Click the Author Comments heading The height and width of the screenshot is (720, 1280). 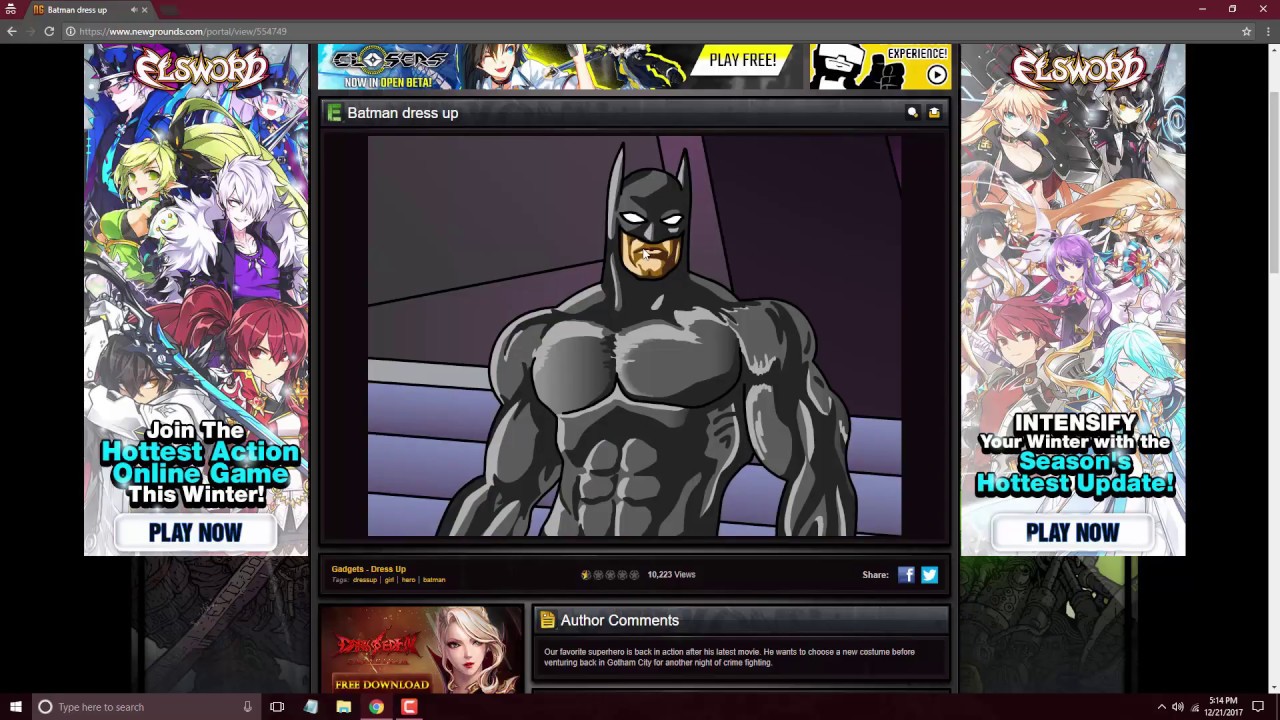pos(620,621)
